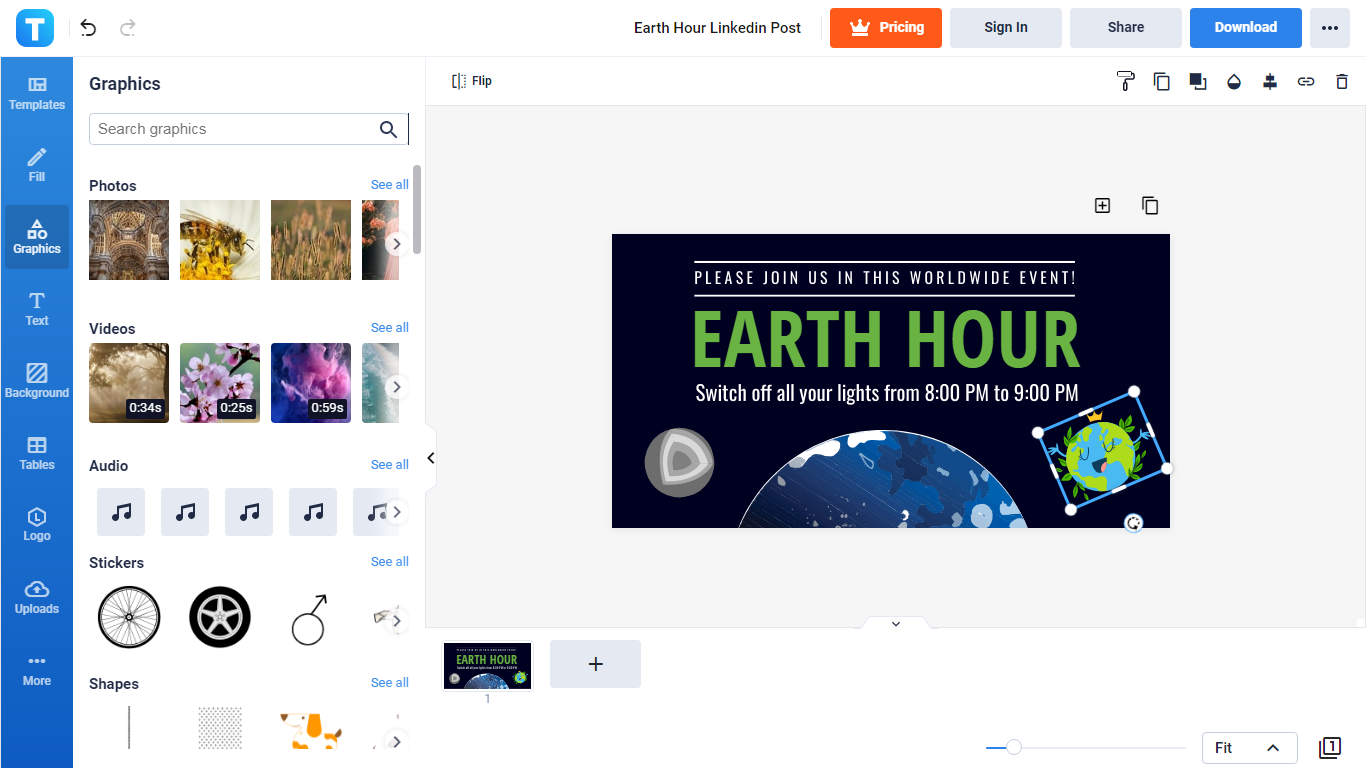Click the link icon in toolbar
1366x768 pixels.
[x=1305, y=82]
